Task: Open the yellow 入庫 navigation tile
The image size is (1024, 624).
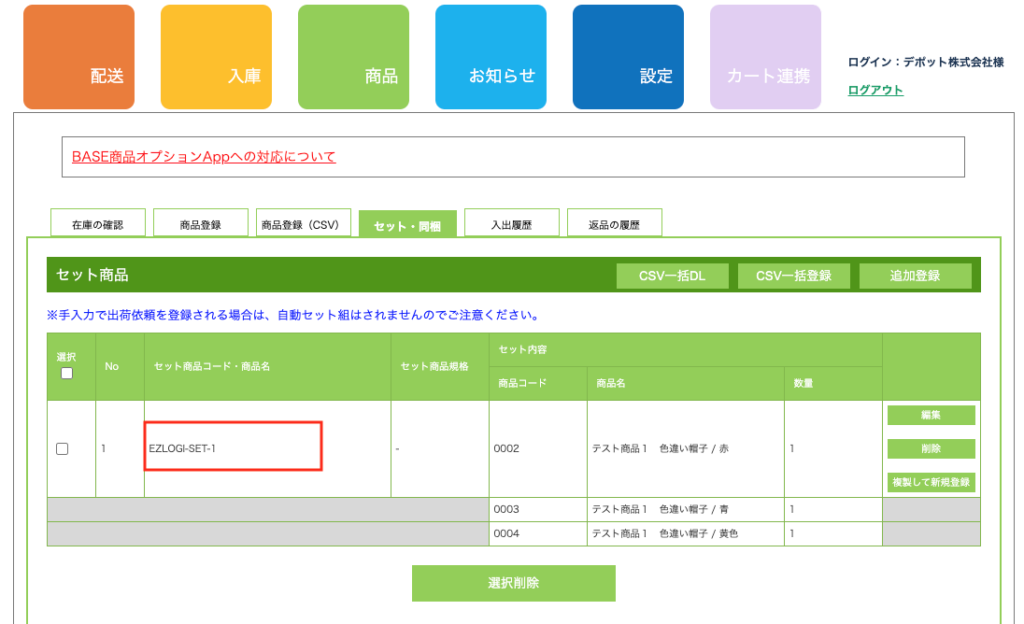Action: pyautogui.click(x=216, y=57)
